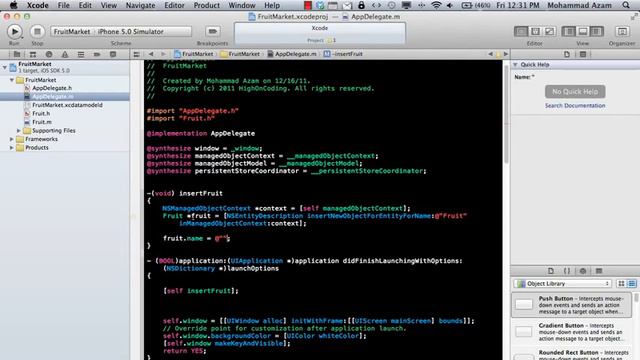Open the Organizer window

622,31
